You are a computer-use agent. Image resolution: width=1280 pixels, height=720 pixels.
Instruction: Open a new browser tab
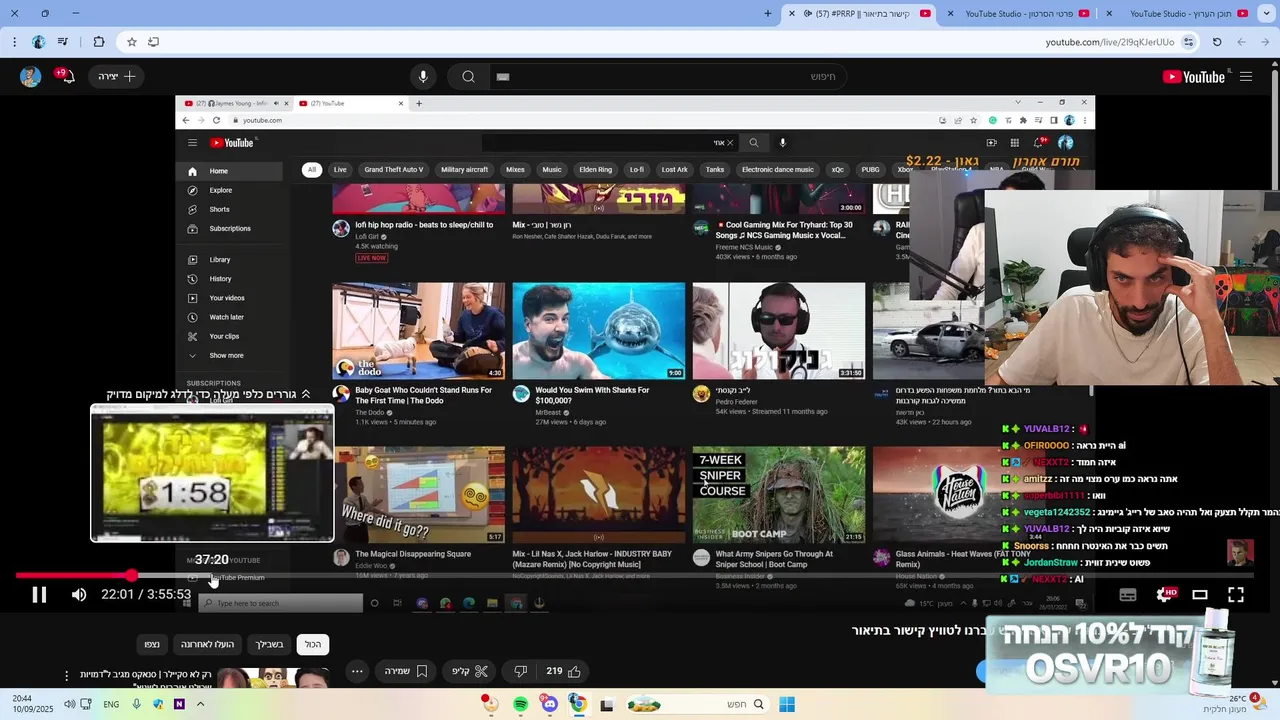point(768,14)
